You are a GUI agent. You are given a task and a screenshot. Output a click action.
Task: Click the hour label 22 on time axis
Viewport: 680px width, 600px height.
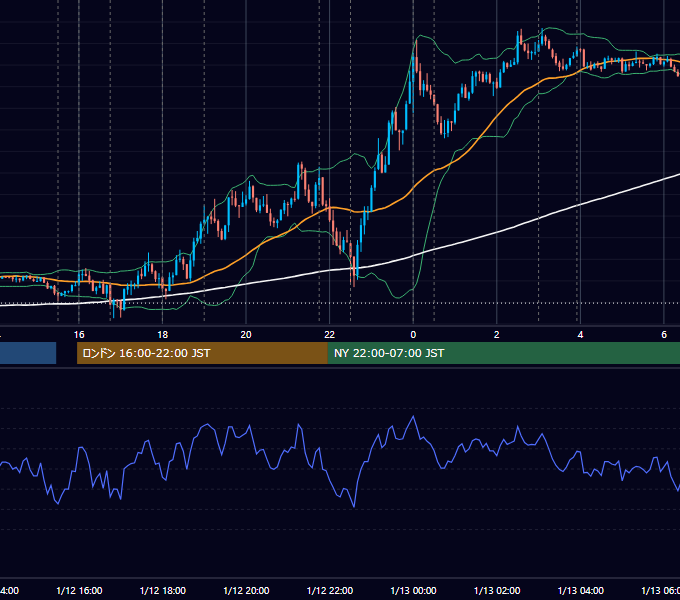329,334
